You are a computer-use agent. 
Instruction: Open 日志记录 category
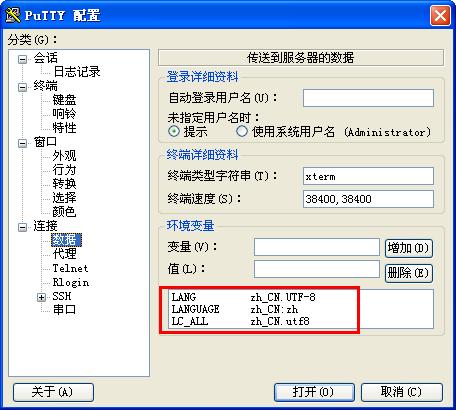coord(77,72)
